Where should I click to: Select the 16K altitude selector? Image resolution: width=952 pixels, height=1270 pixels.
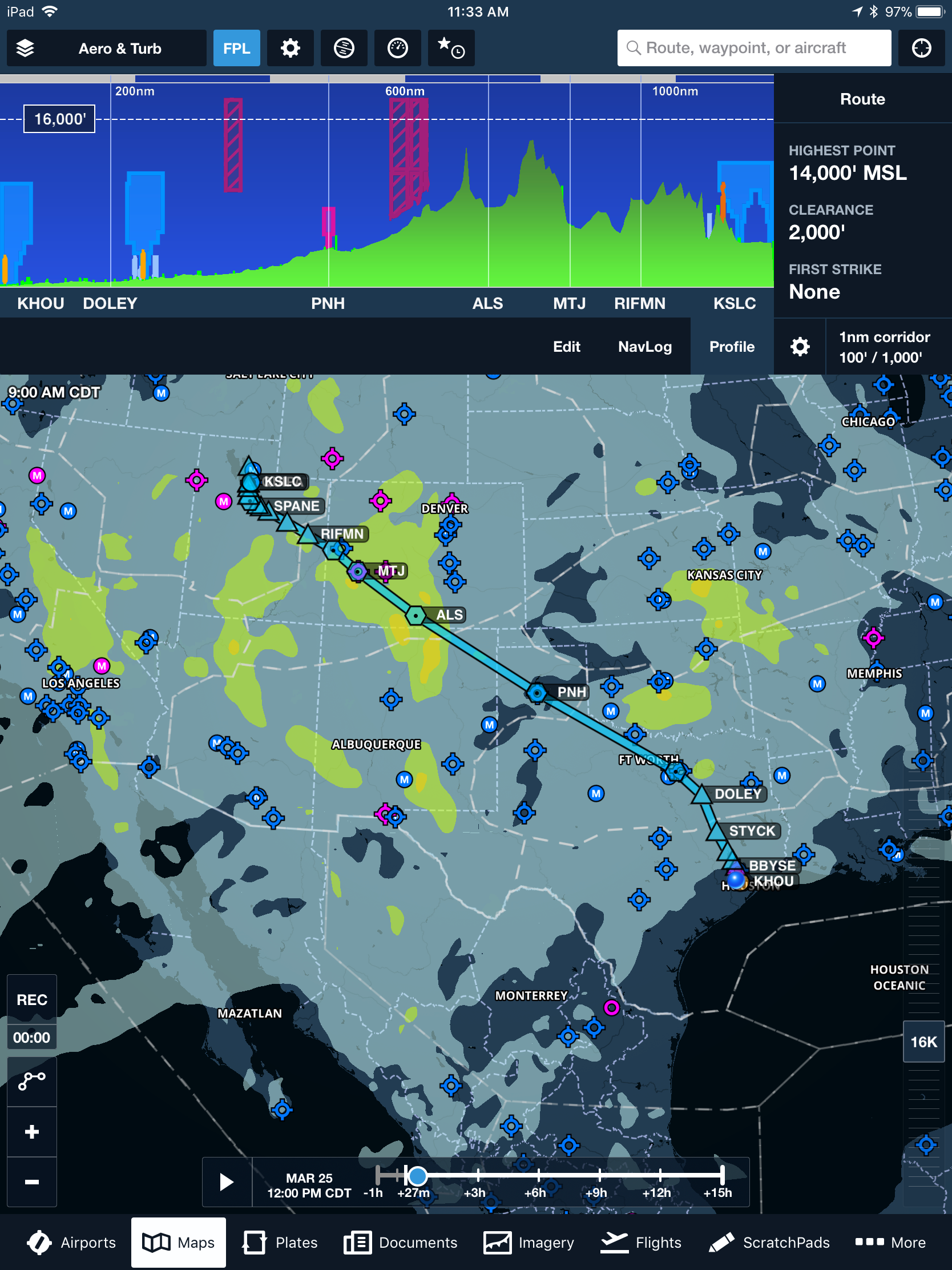tap(923, 1042)
